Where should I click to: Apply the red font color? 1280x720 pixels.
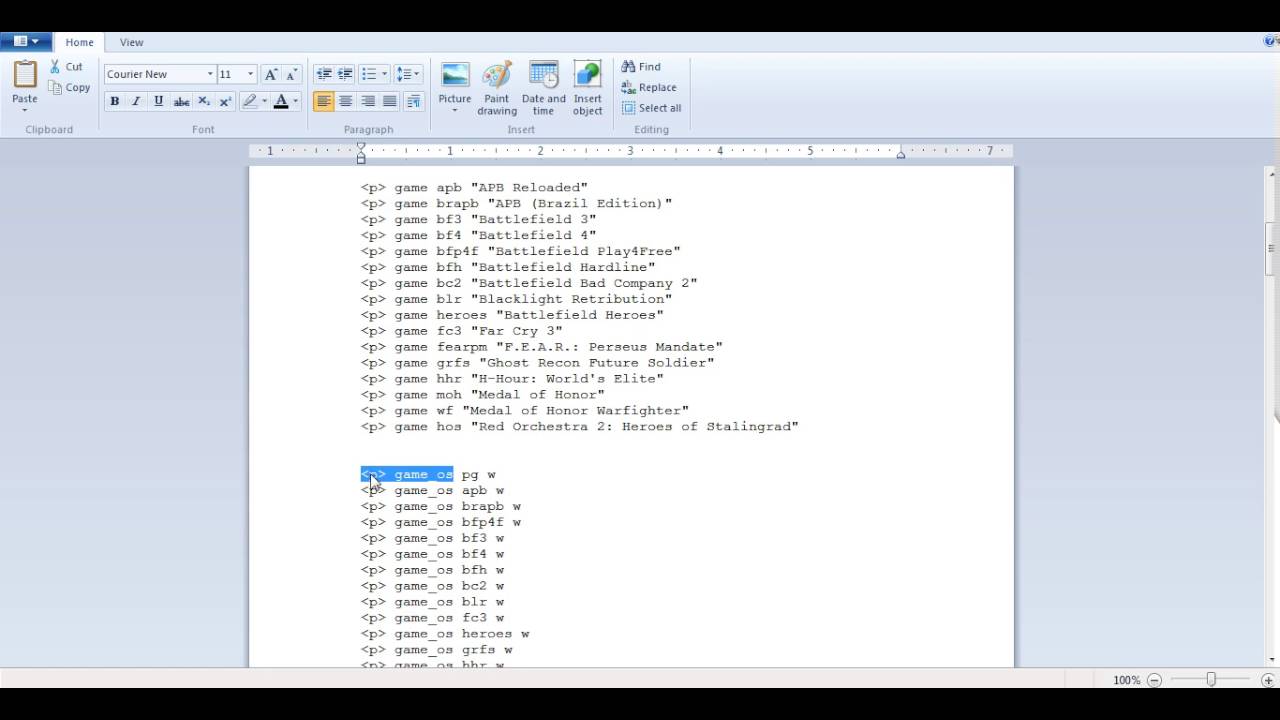pos(281,101)
